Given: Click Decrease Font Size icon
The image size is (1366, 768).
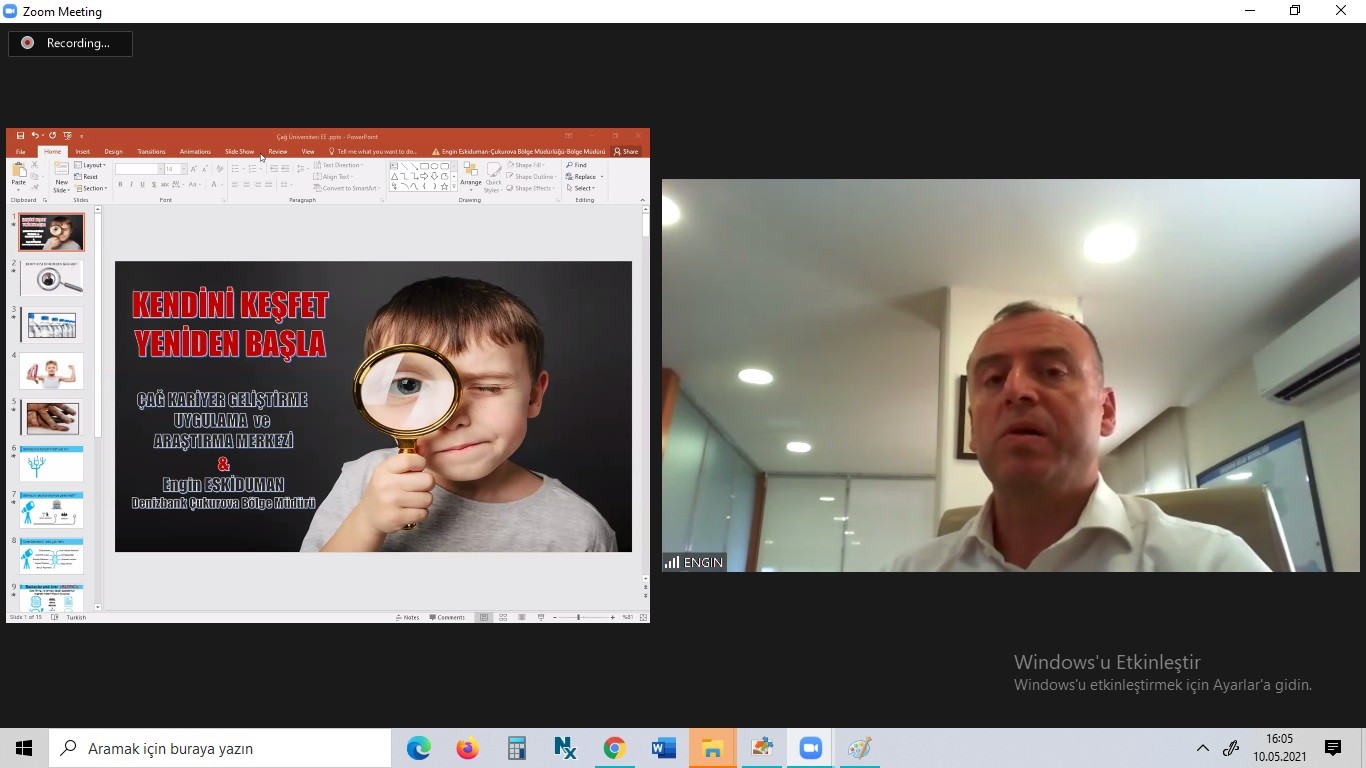Looking at the screenshot, I should pyautogui.click(x=204, y=169).
